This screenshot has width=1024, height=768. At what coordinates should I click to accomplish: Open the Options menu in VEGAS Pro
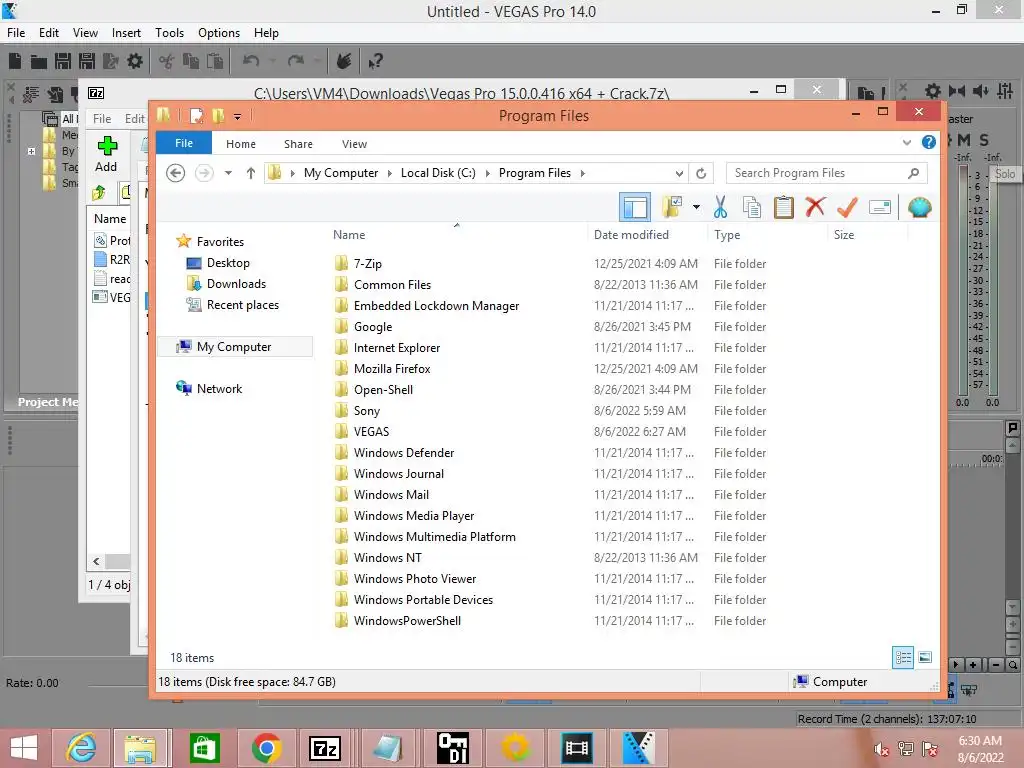219,33
